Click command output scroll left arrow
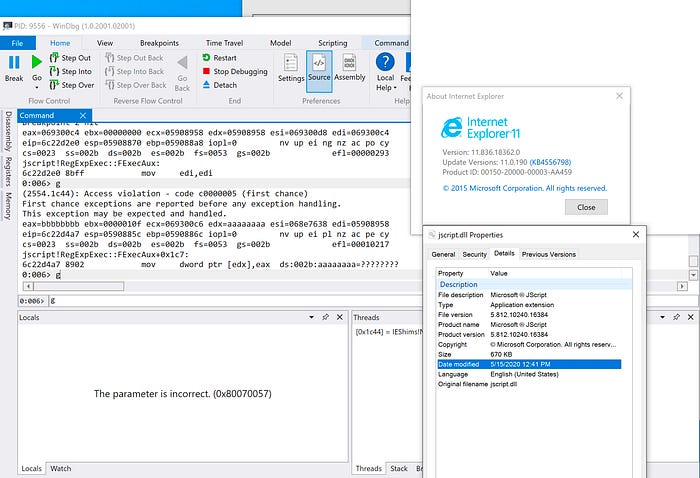The height and width of the screenshot is (478, 700). point(28,286)
